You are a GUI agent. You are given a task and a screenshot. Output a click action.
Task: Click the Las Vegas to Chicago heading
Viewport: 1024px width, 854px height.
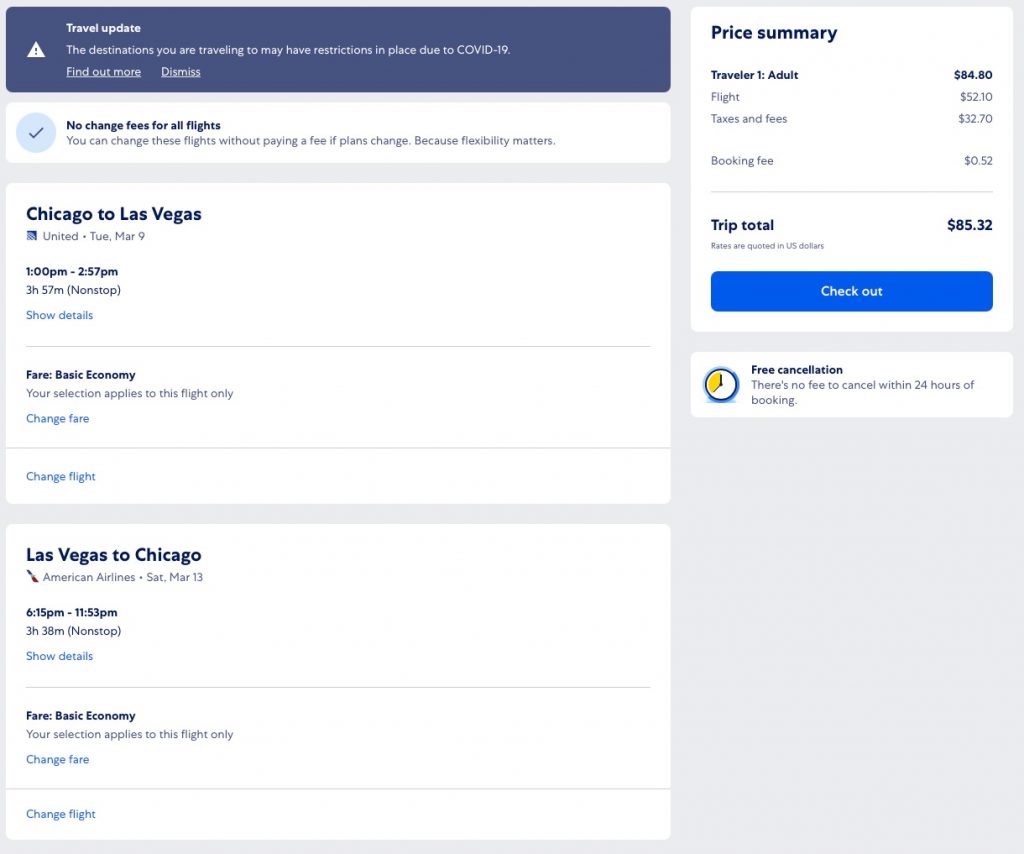(x=114, y=555)
